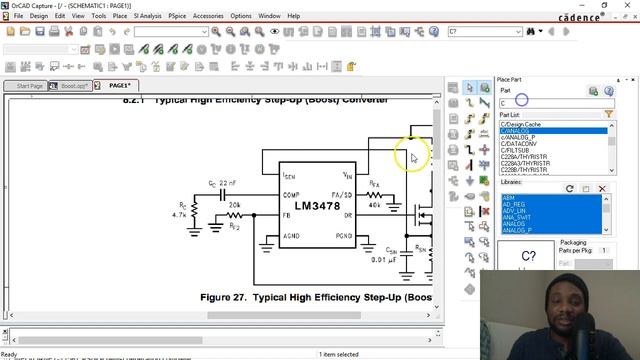Click the Zoom Out magnifier icon
The width and height of the screenshot is (640, 360).
pyautogui.click(x=231, y=31)
